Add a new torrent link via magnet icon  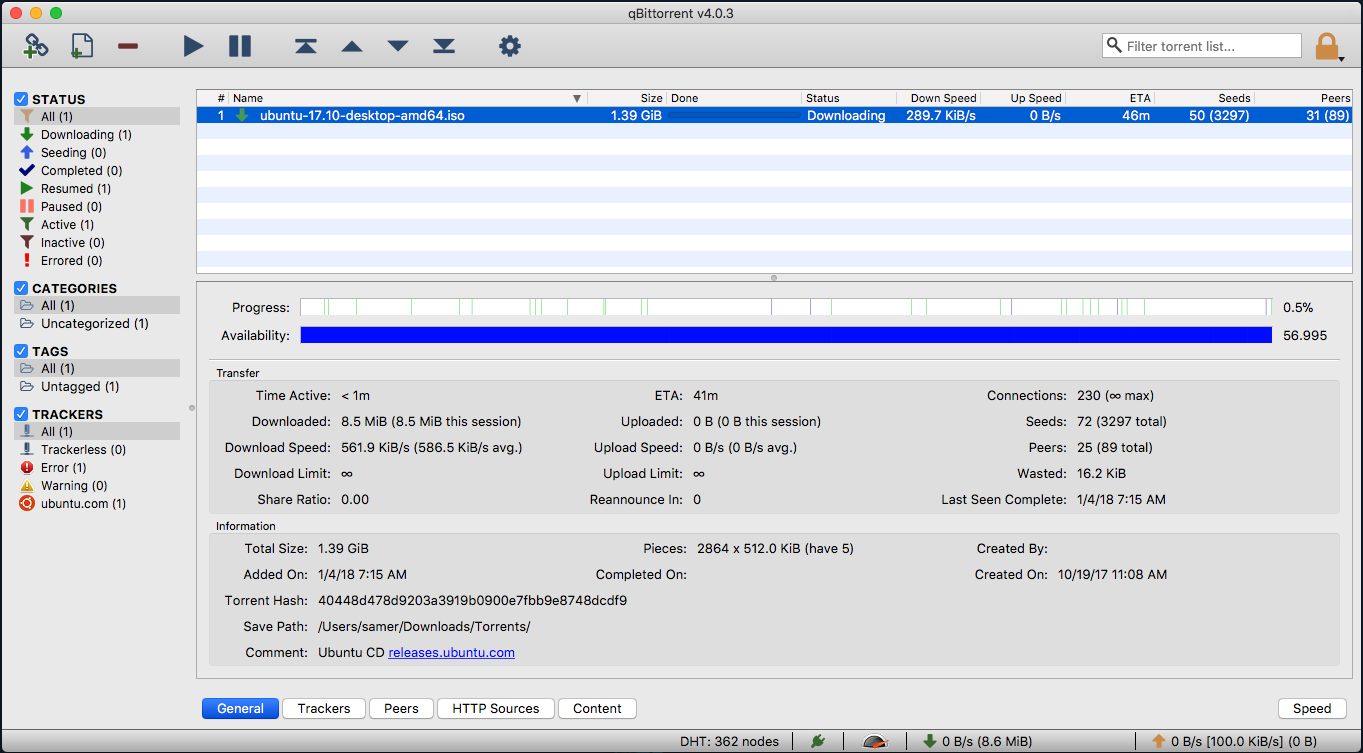[x=35, y=46]
